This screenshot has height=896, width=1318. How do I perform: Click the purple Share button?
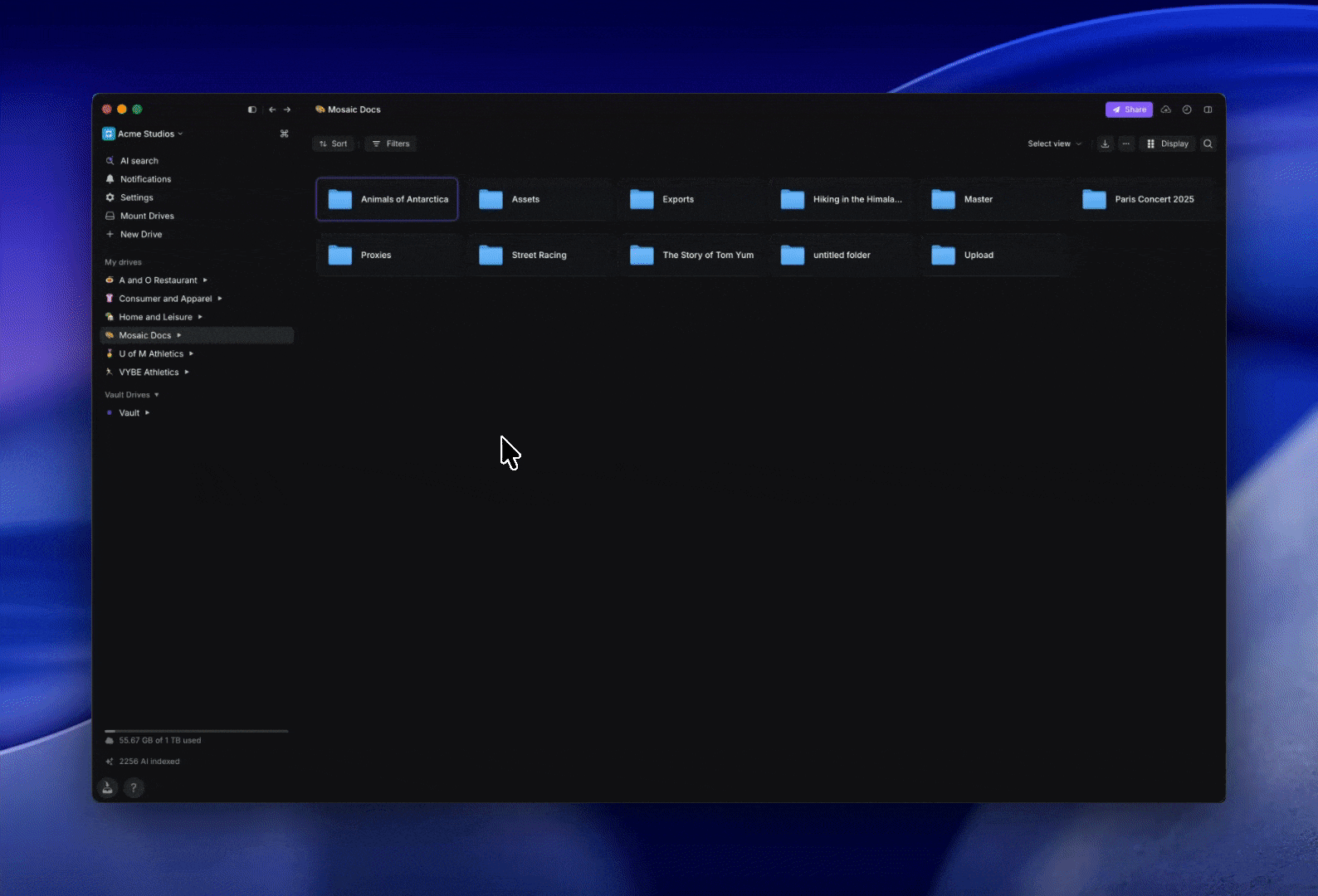pyautogui.click(x=1129, y=110)
